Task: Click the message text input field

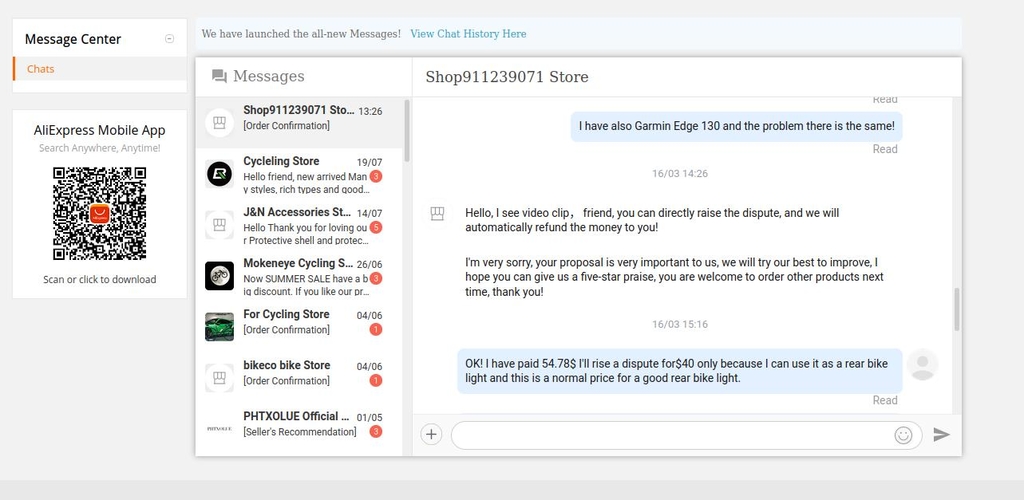Action: pos(670,435)
